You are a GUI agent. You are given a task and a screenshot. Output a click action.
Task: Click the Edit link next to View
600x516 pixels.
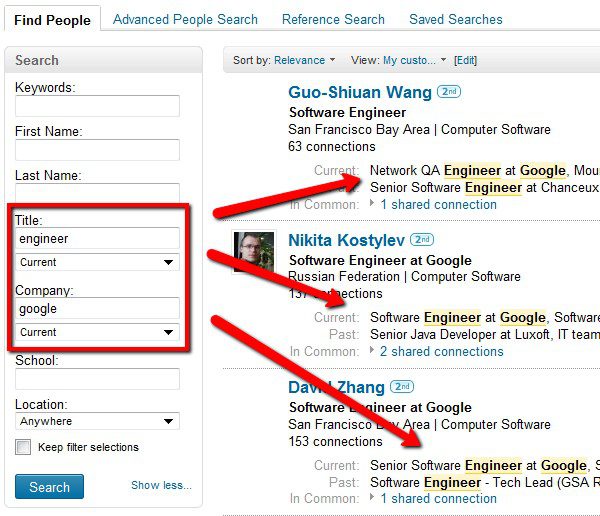(x=465, y=60)
